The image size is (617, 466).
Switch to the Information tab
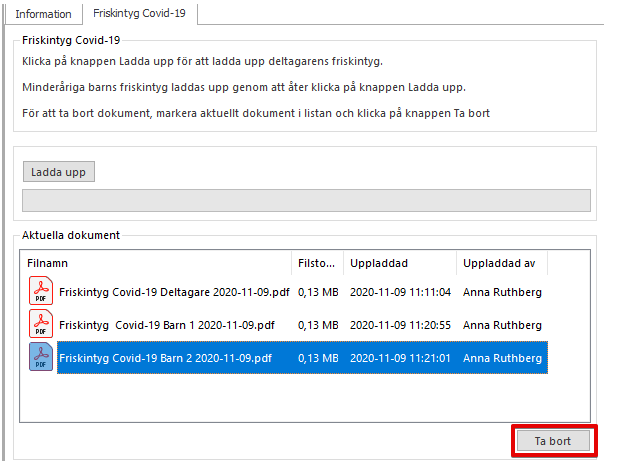click(x=43, y=14)
